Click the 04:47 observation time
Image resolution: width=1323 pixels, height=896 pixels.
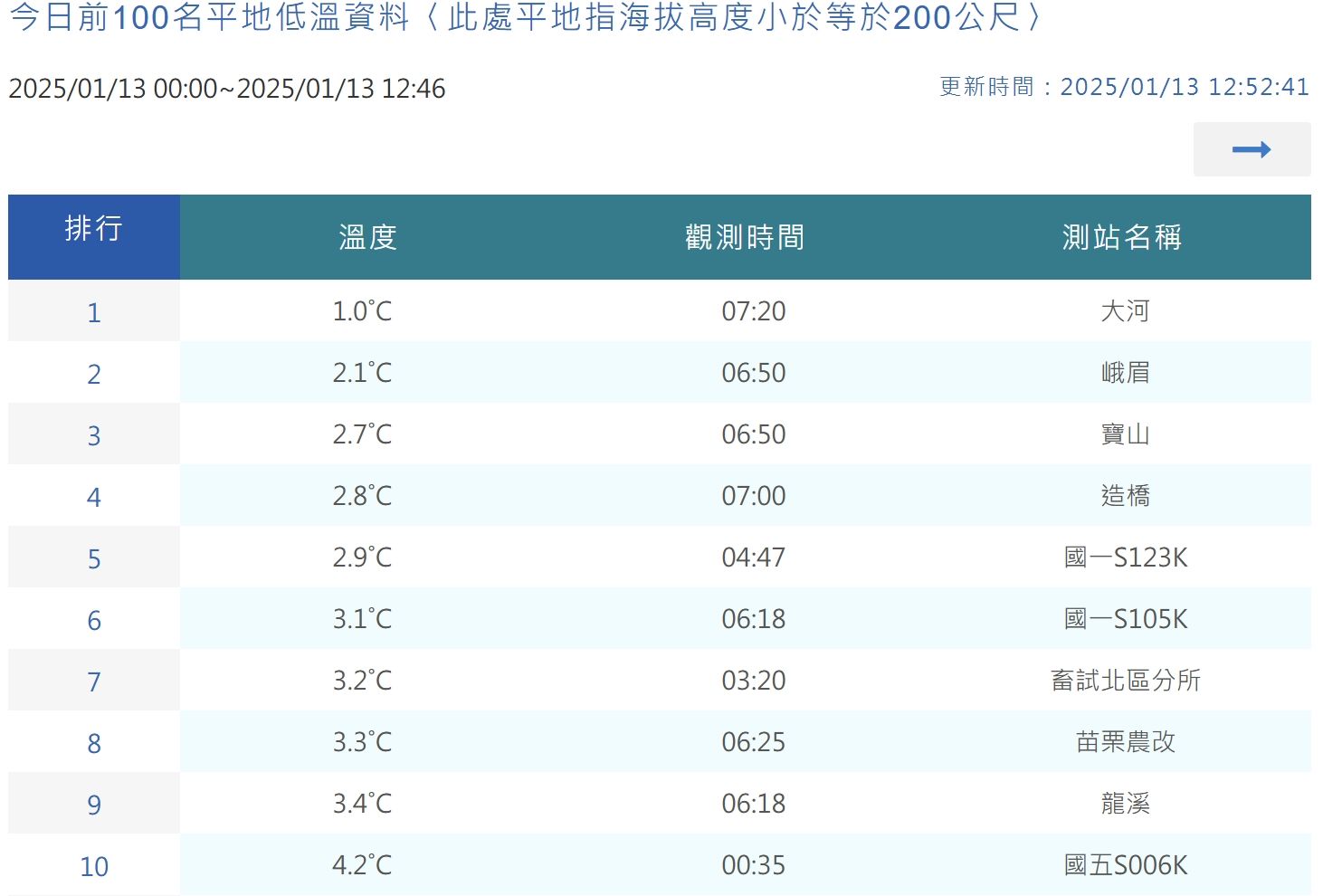click(753, 558)
